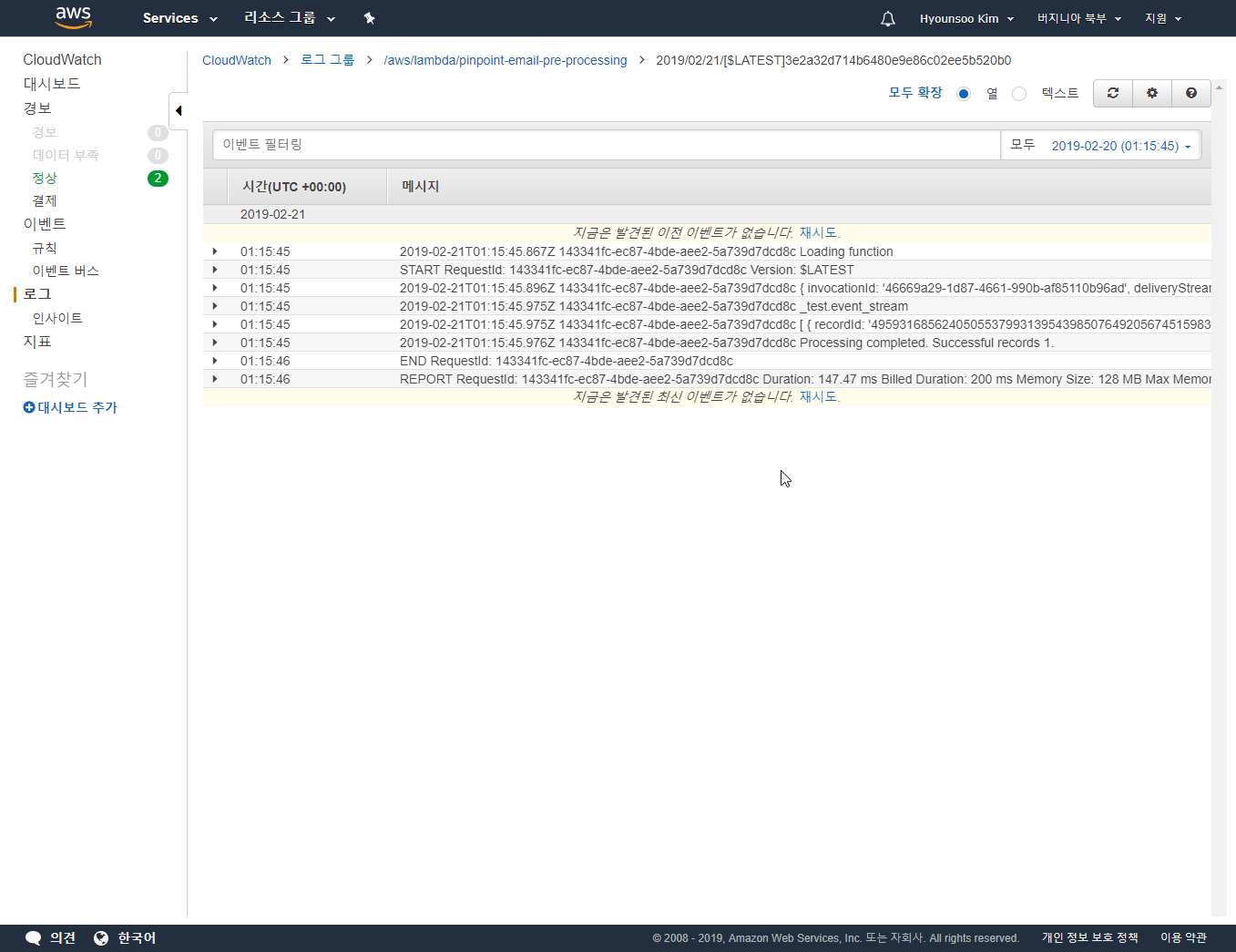
Task: Open 지표 in the sidebar
Action: pos(37,342)
